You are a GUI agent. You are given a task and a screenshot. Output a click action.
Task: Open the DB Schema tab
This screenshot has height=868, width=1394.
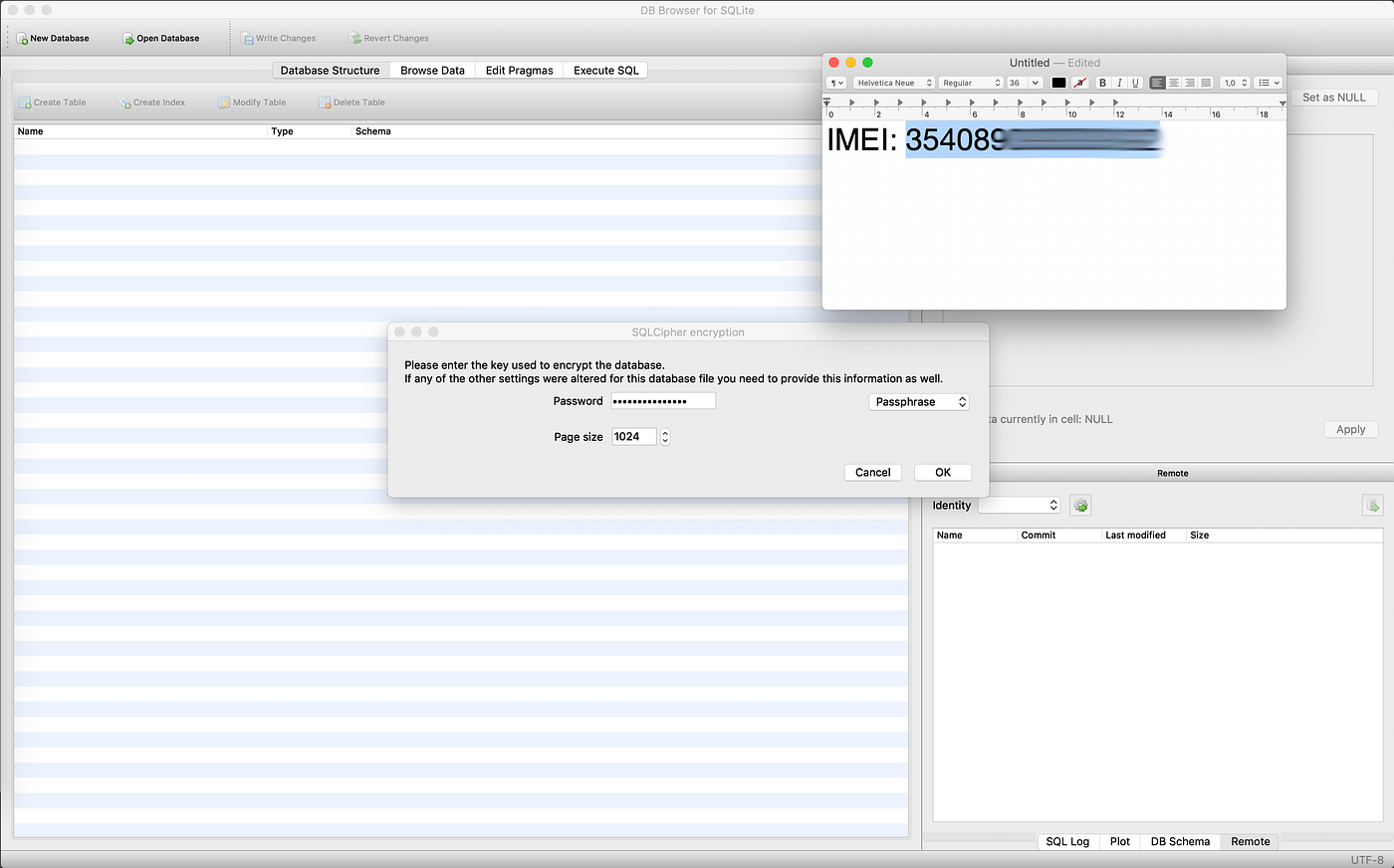tap(1180, 841)
